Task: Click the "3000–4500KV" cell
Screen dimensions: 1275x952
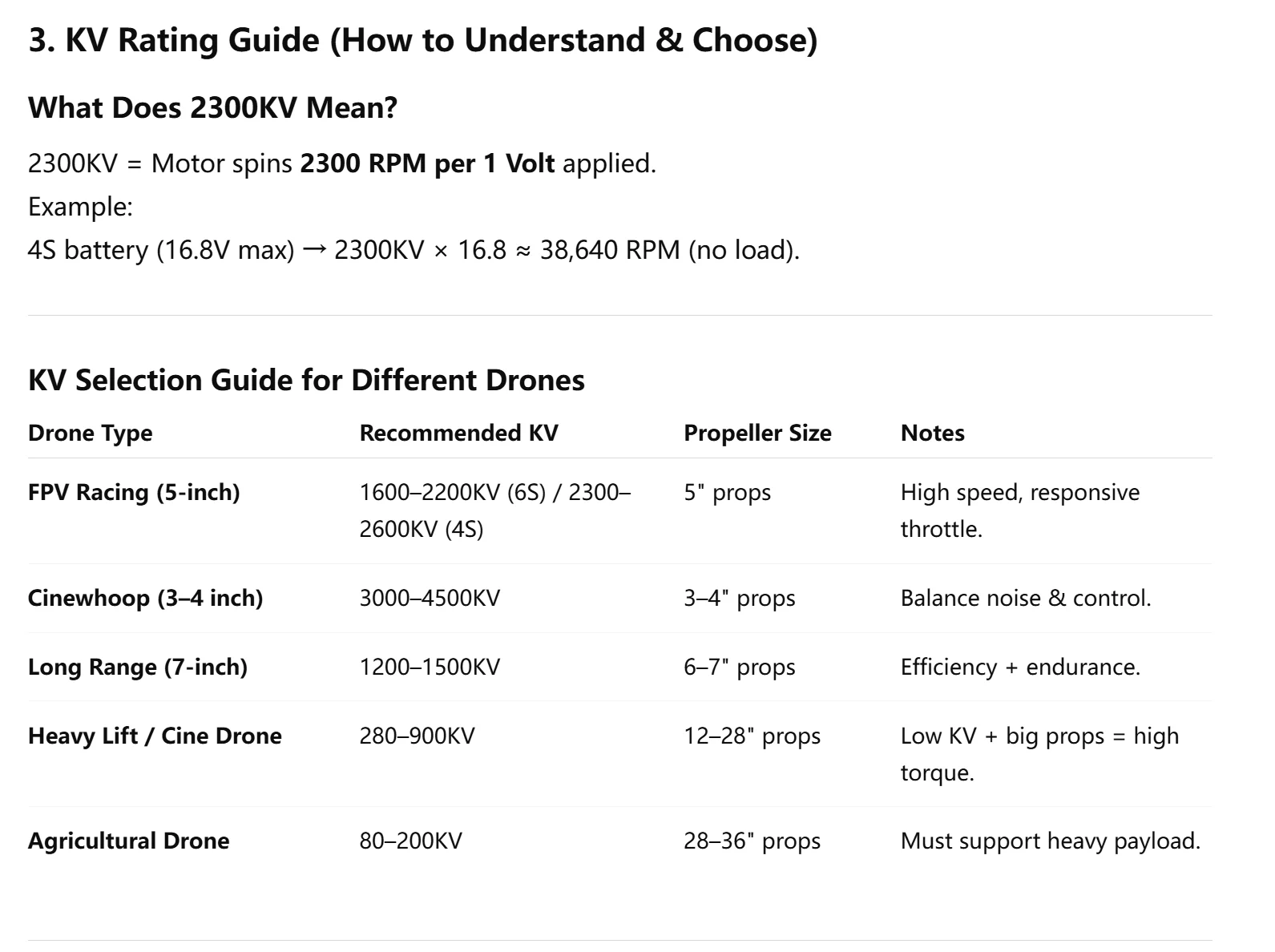Action: [x=430, y=598]
